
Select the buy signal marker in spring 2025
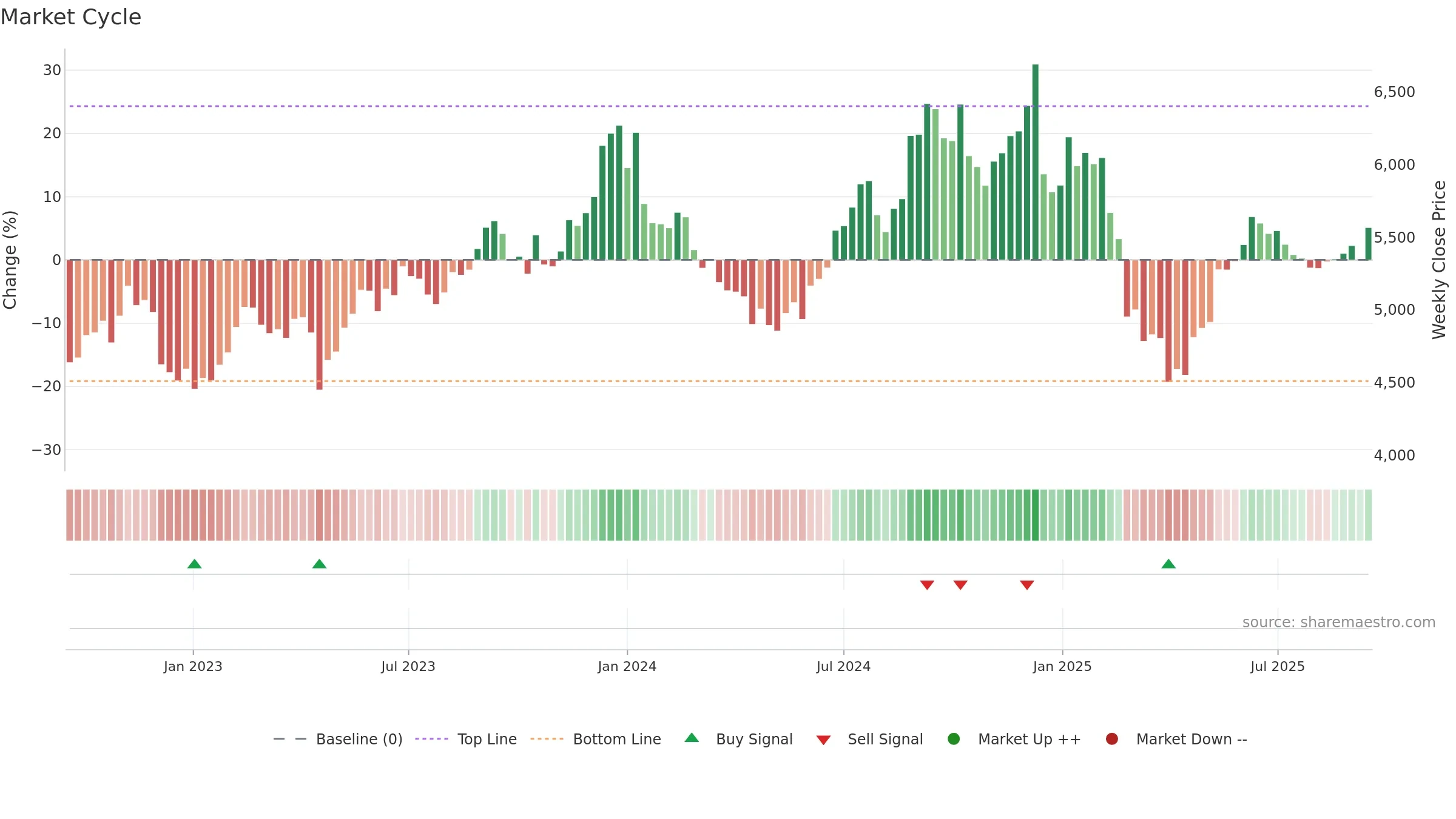pos(1168,564)
